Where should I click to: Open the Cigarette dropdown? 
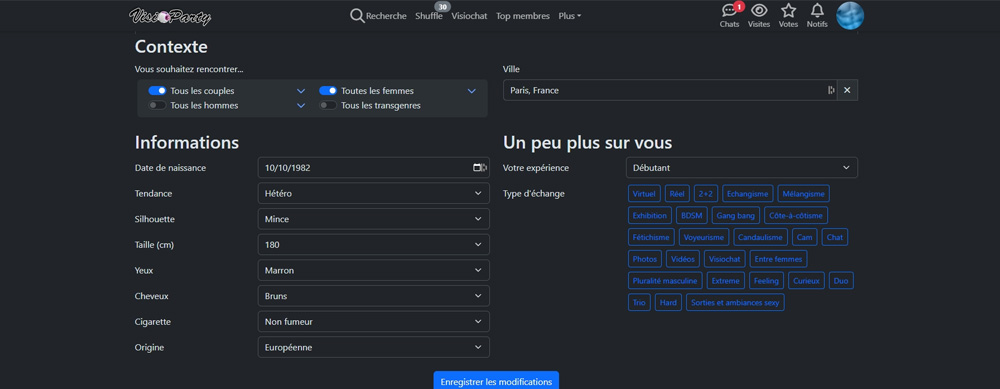[374, 322]
